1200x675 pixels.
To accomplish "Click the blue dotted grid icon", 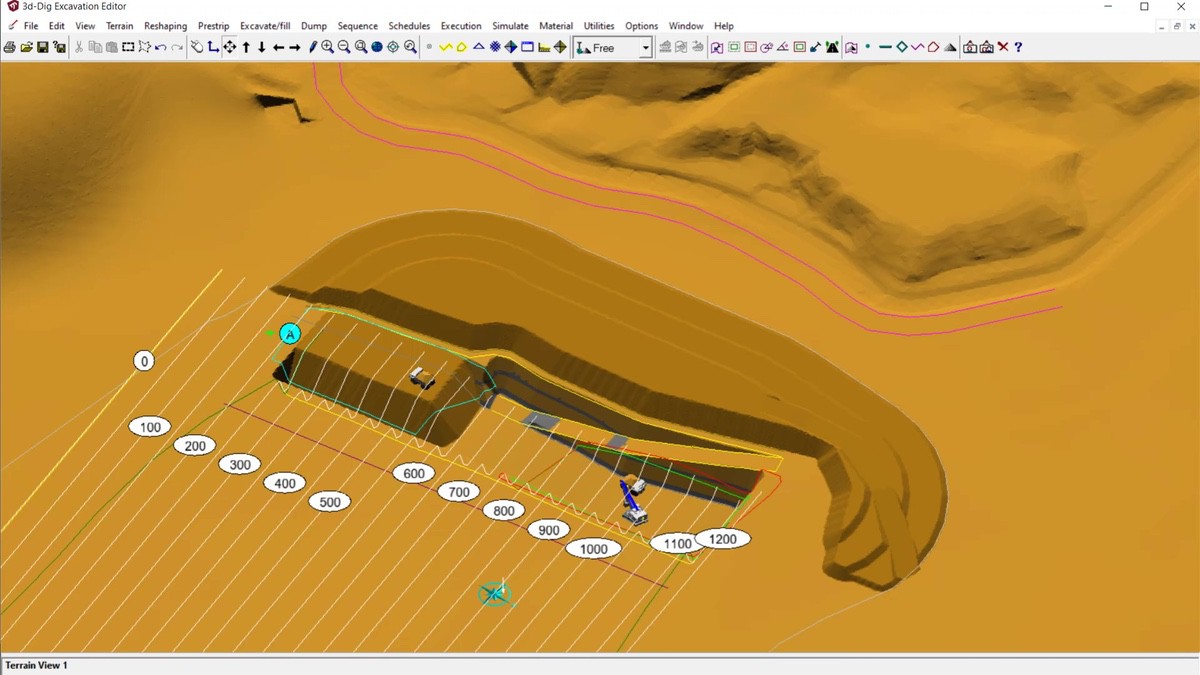I will [x=495, y=47].
